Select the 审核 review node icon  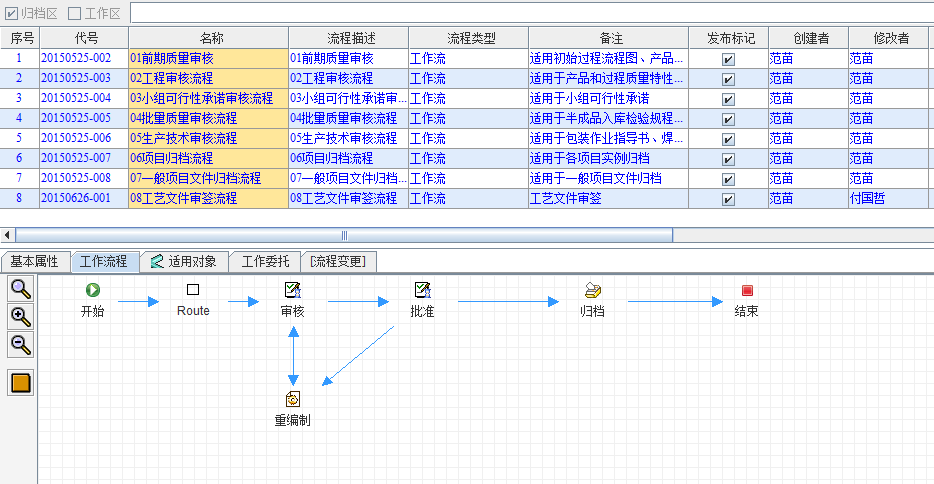pos(292,290)
